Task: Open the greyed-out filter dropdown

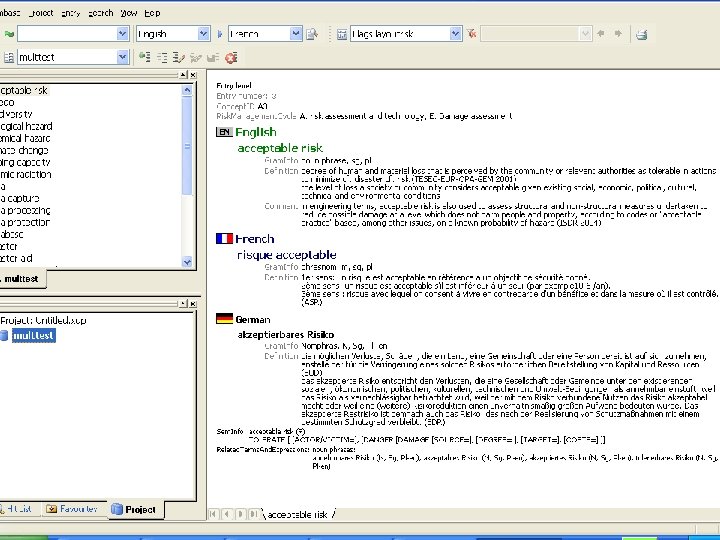Action: (585, 34)
